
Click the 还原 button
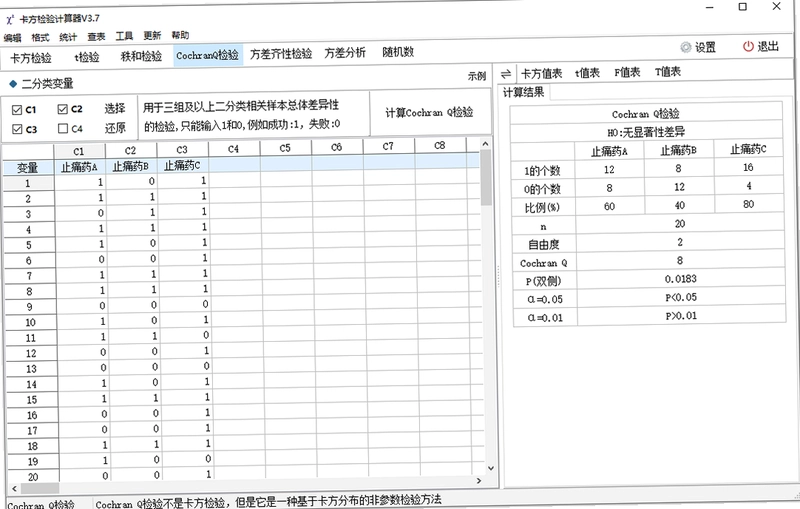point(115,128)
